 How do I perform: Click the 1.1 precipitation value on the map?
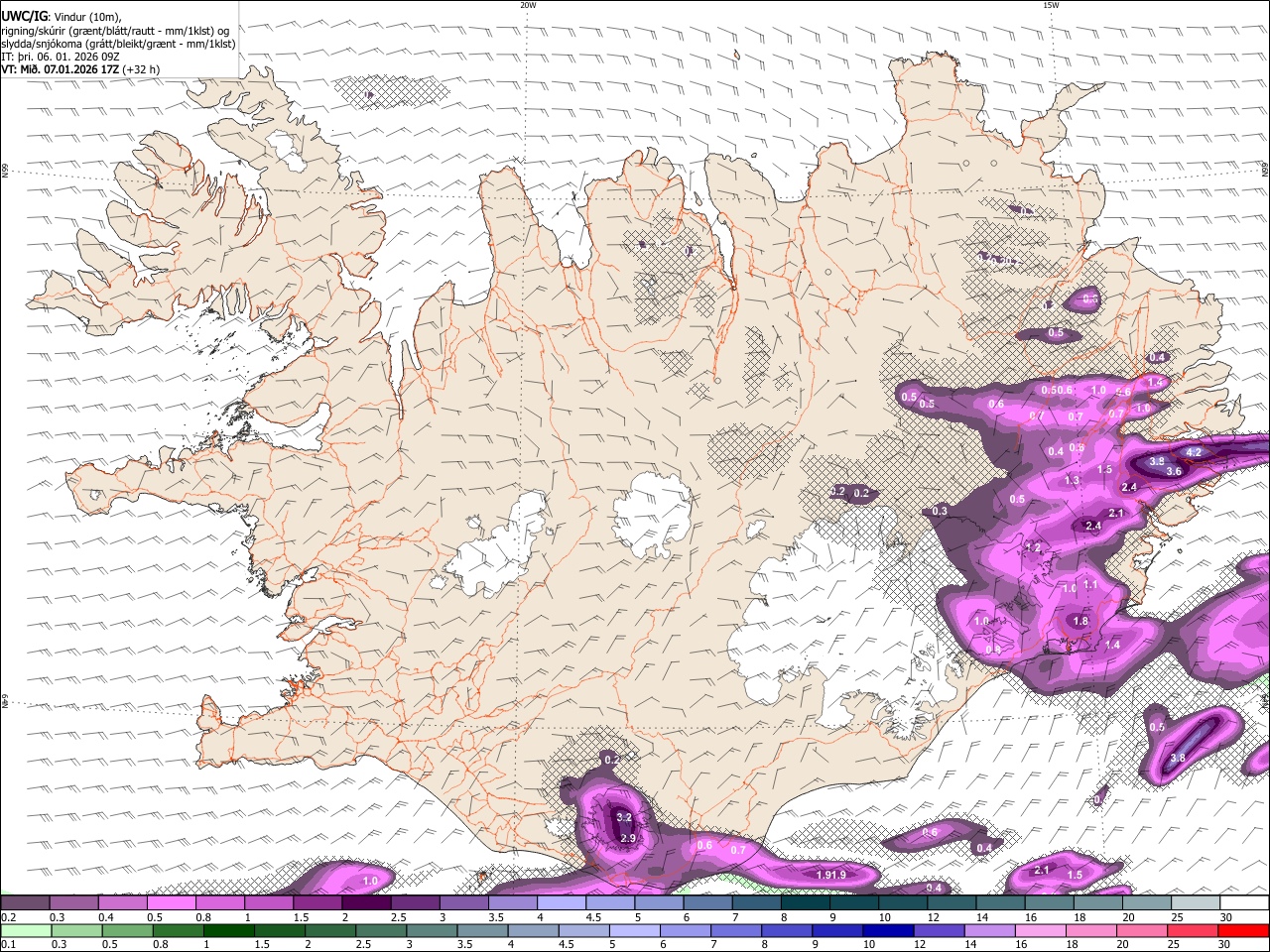point(1091,585)
